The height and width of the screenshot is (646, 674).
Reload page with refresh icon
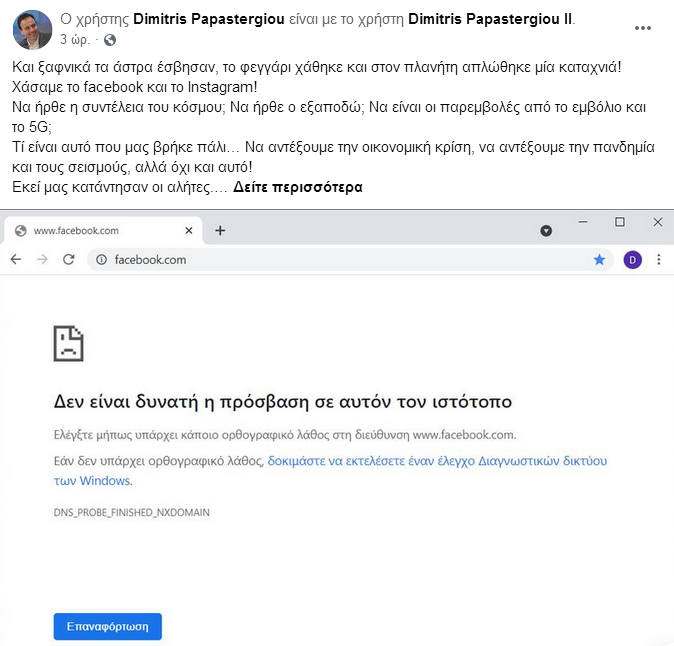click(69, 259)
